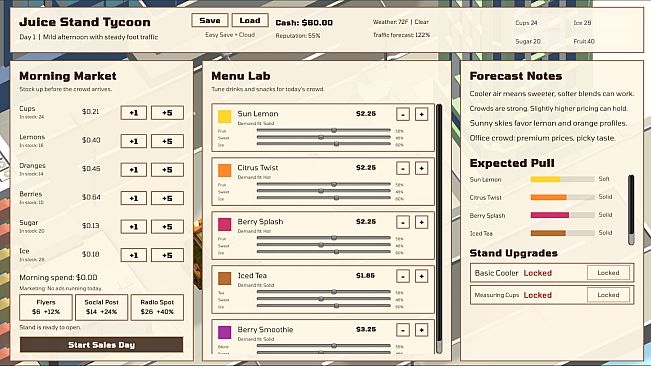651x366 pixels.
Task: Click the 'Weather: 72F | Clear' text
Action: [401, 22]
